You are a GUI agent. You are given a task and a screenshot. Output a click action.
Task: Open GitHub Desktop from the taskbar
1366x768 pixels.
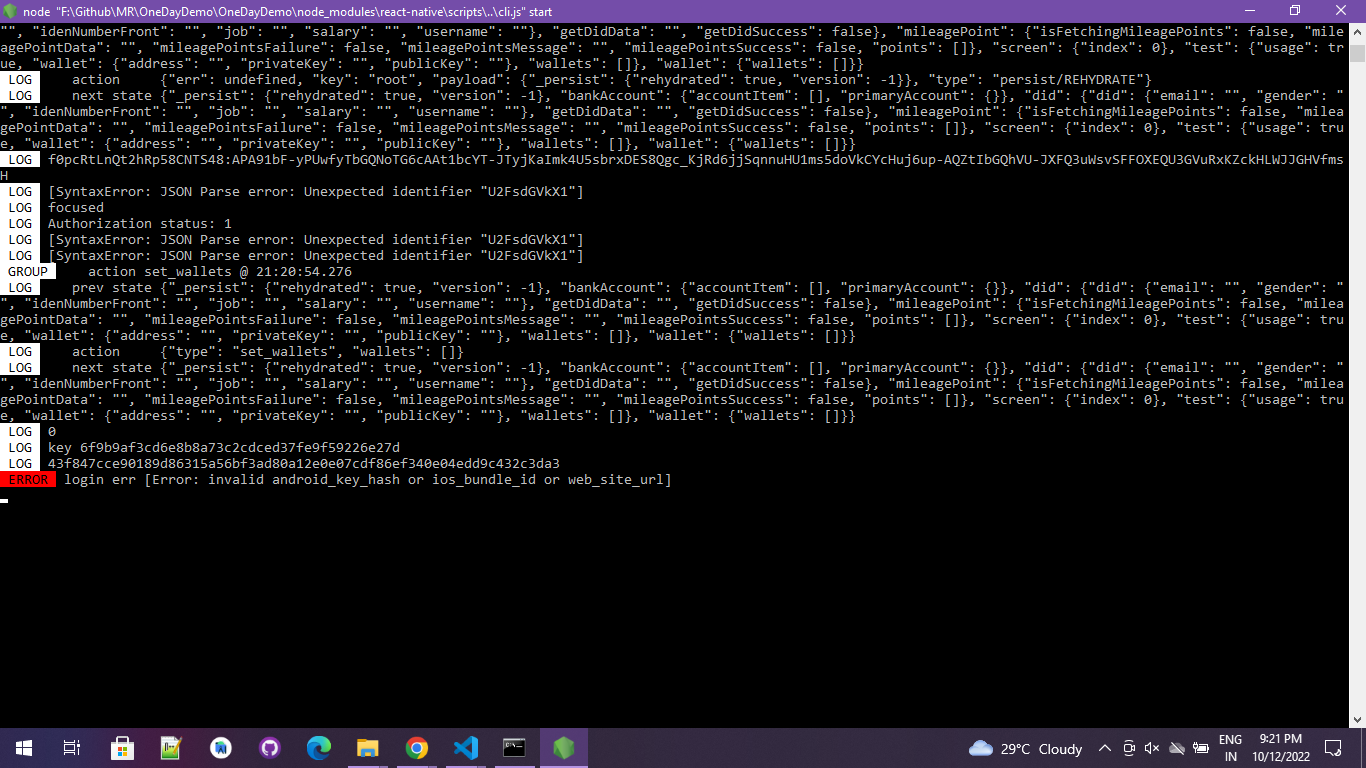271,747
